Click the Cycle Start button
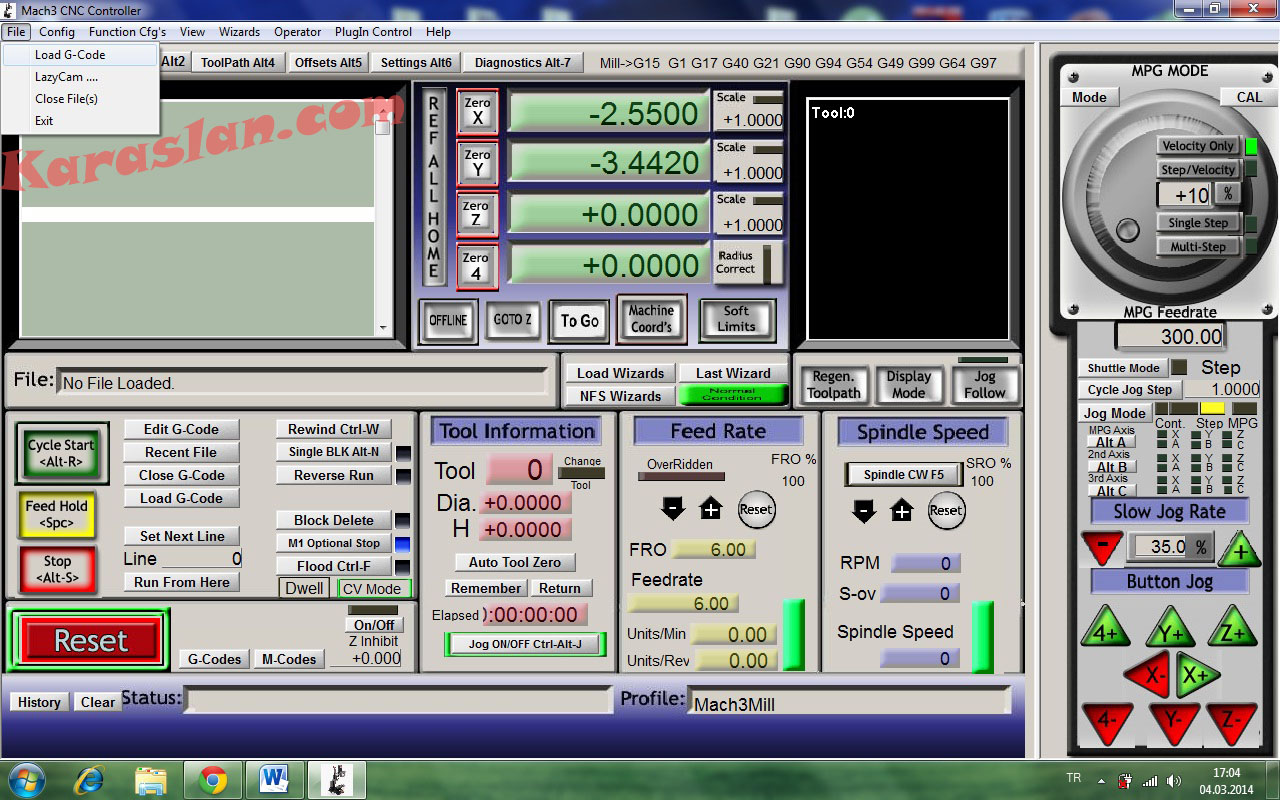This screenshot has height=800, width=1280. [61, 453]
